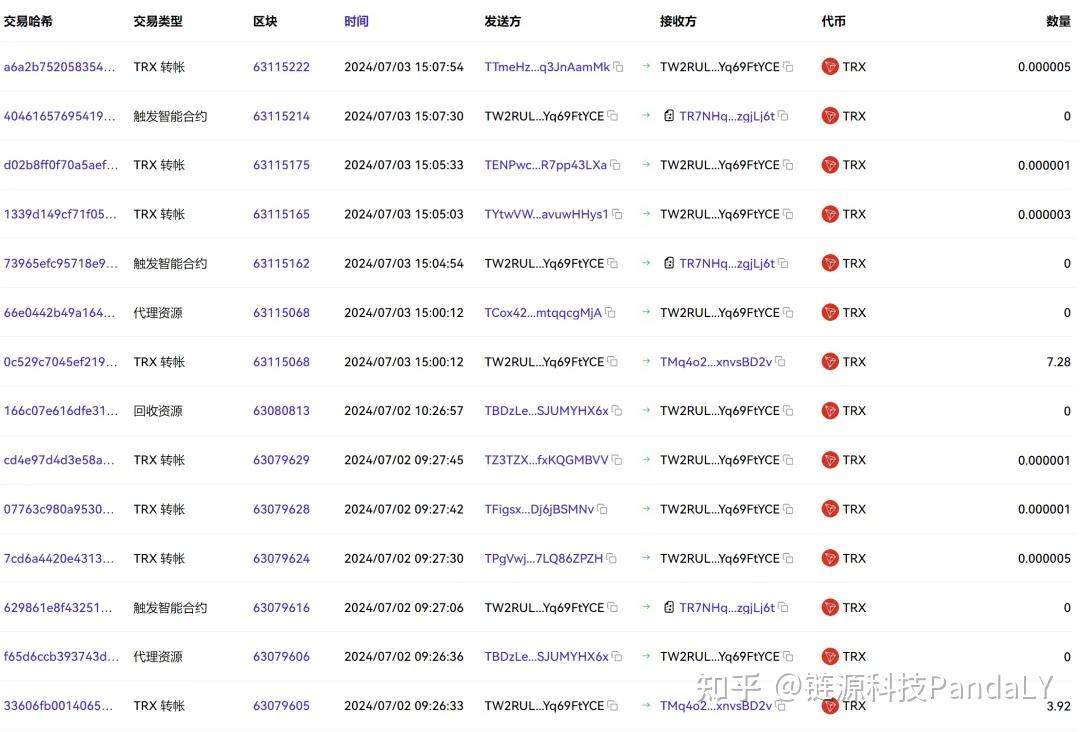Open transaction 73965efc95718e9...
Image resolution: width=1080 pixels, height=732 pixels.
point(60,263)
